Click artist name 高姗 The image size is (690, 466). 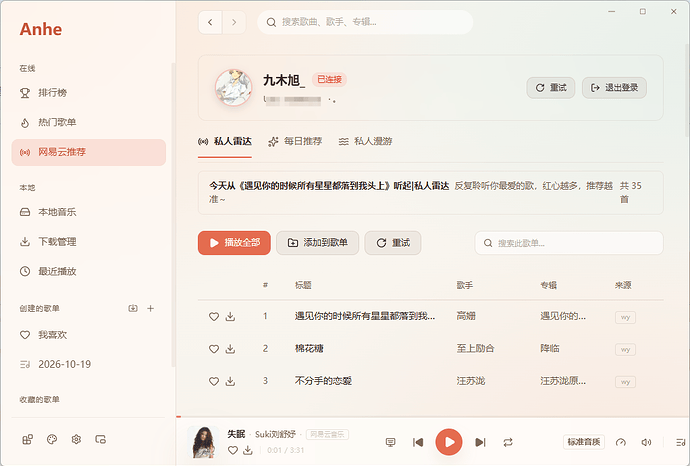(466, 316)
